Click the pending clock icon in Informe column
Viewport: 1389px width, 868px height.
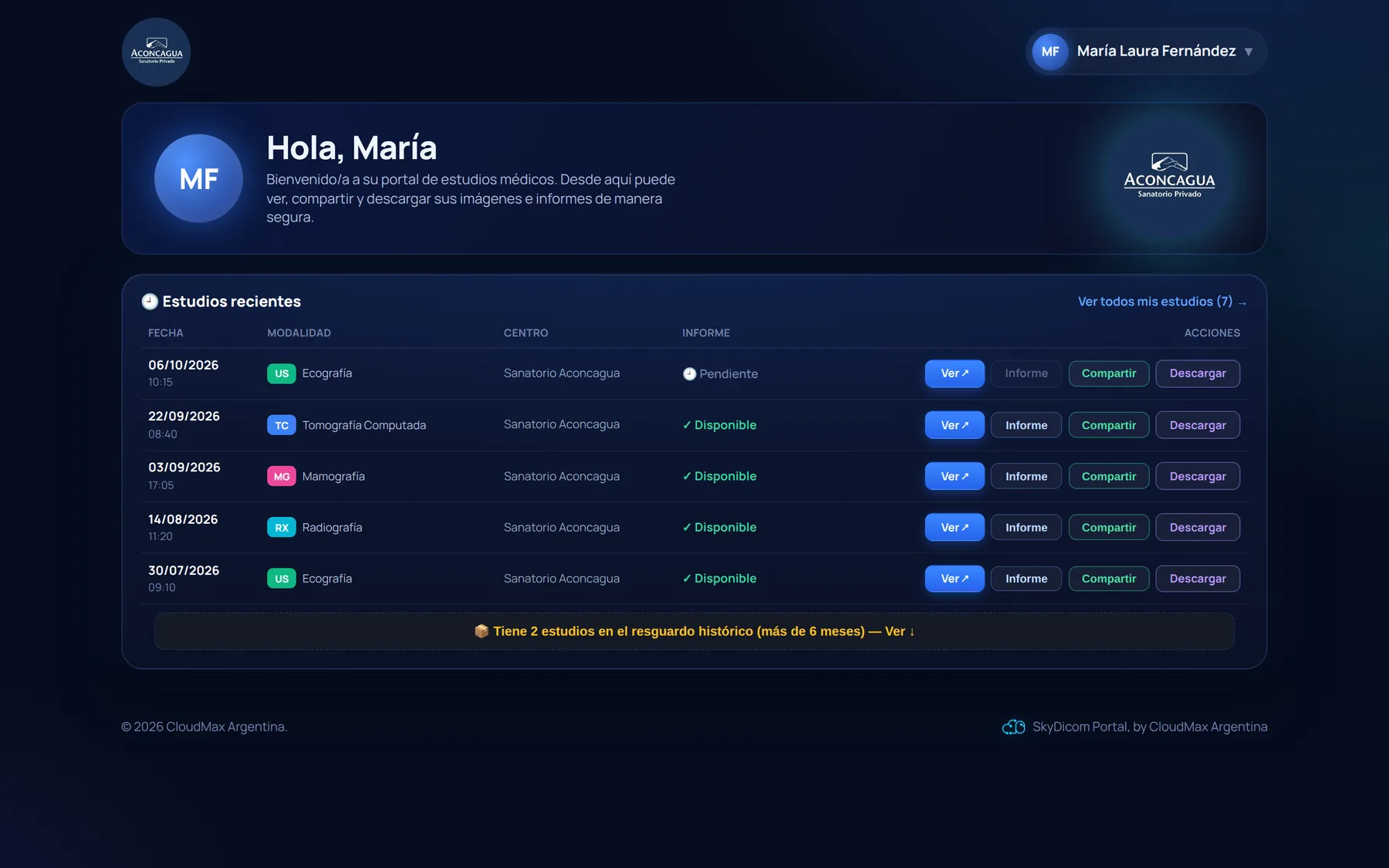tap(690, 373)
